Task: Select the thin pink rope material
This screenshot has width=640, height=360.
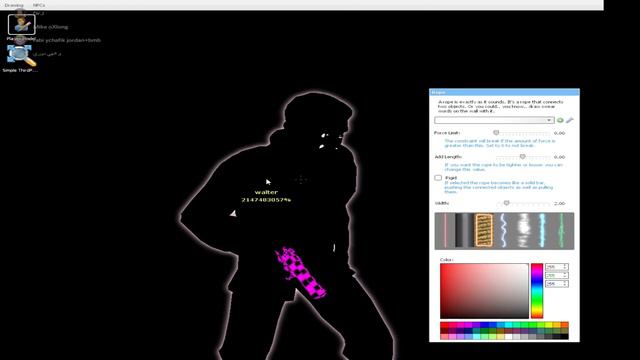Action: click(x=445, y=231)
